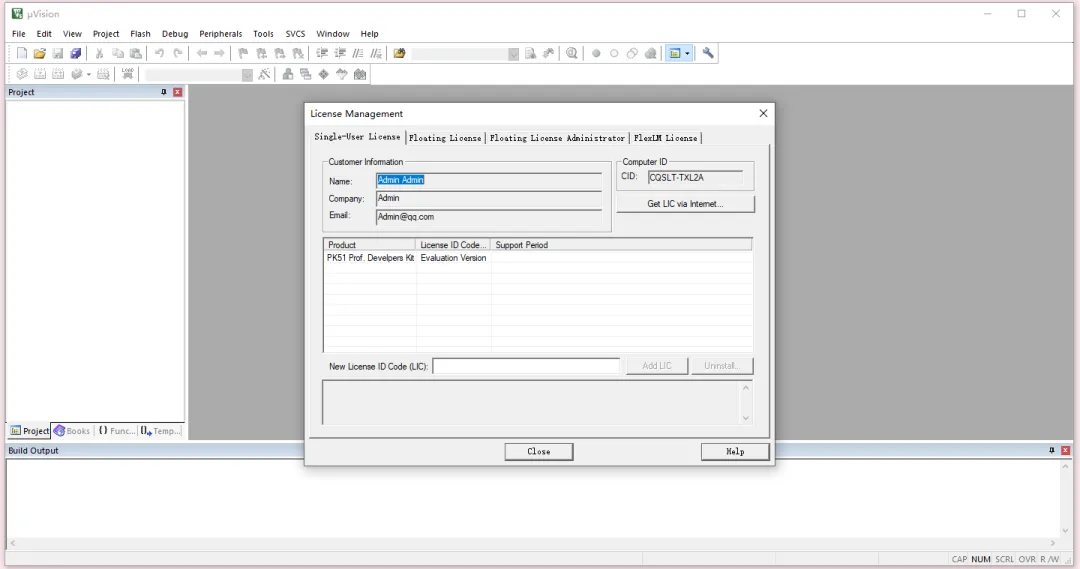The image size is (1080, 569).
Task: Click the Insert Breakpoint solid circle icon
Action: click(596, 54)
